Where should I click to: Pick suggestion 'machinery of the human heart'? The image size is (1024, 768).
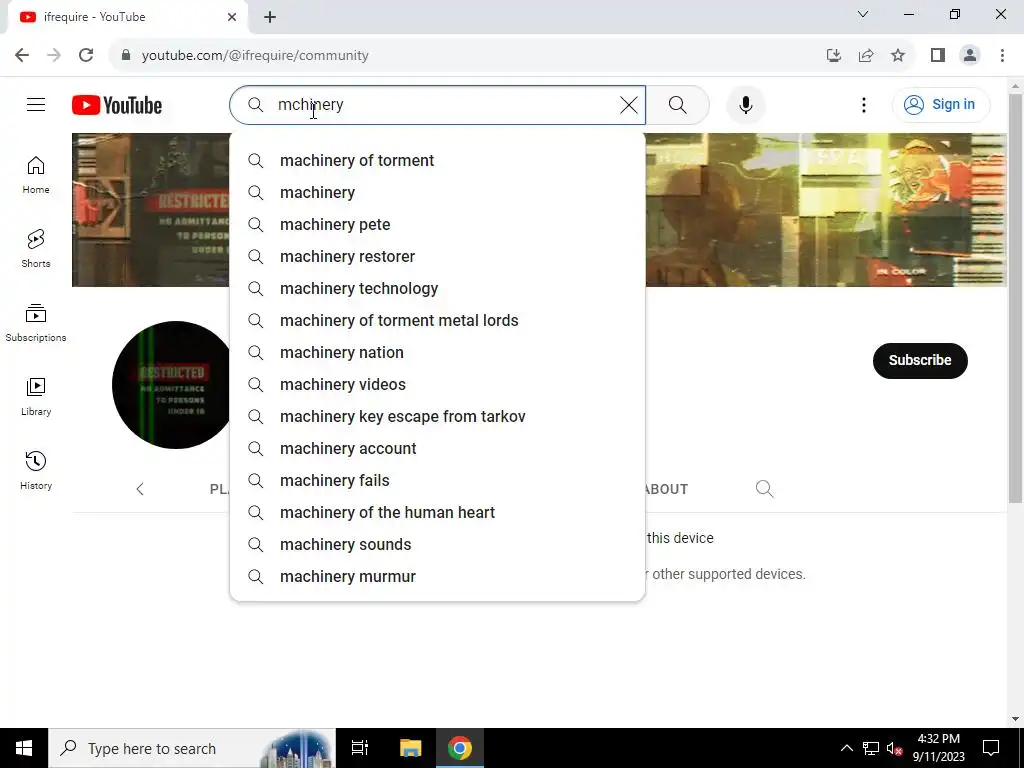[x=438, y=513]
